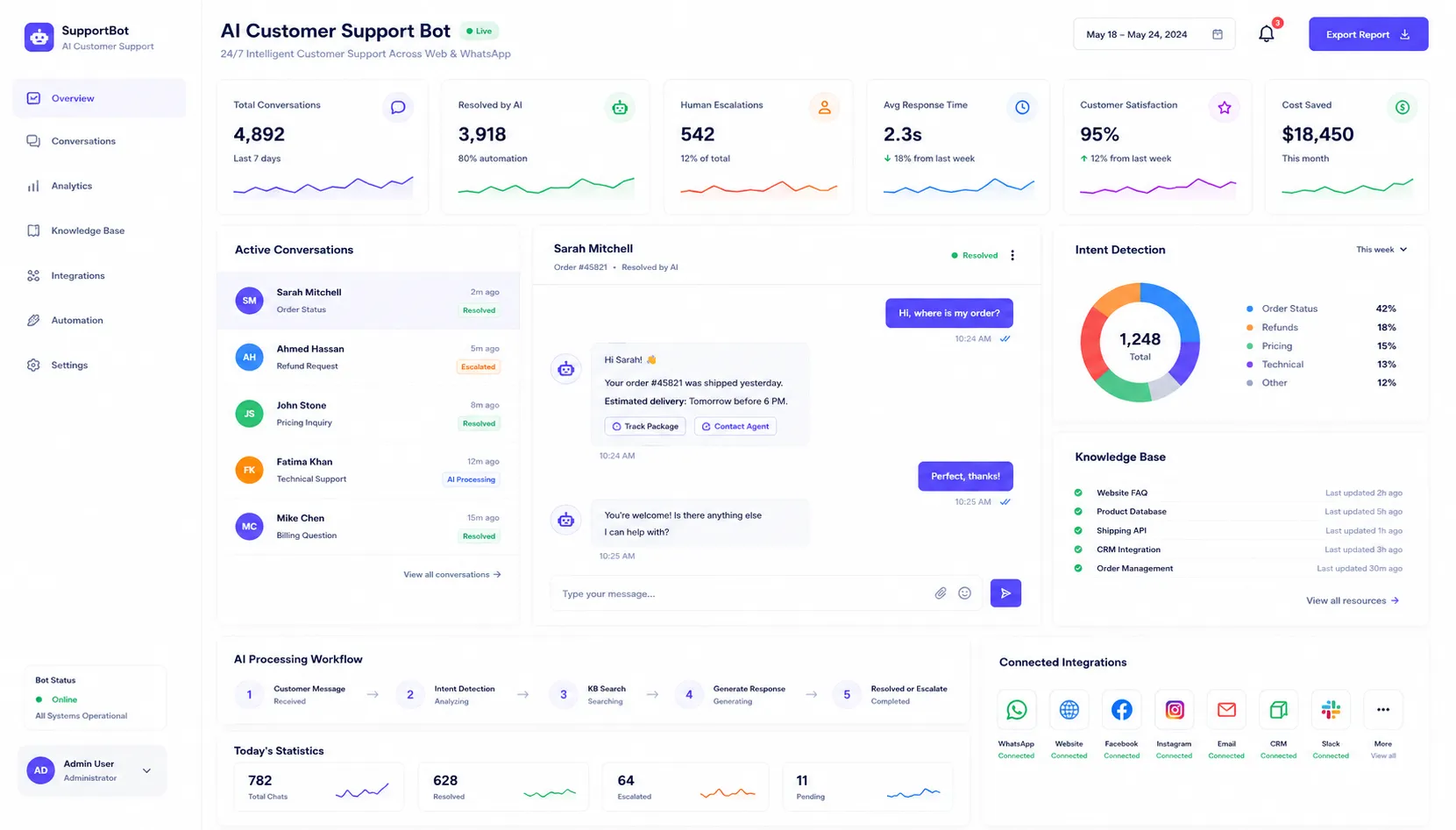Open the emoji picker icon
The image size is (1456, 830).
pos(964,593)
